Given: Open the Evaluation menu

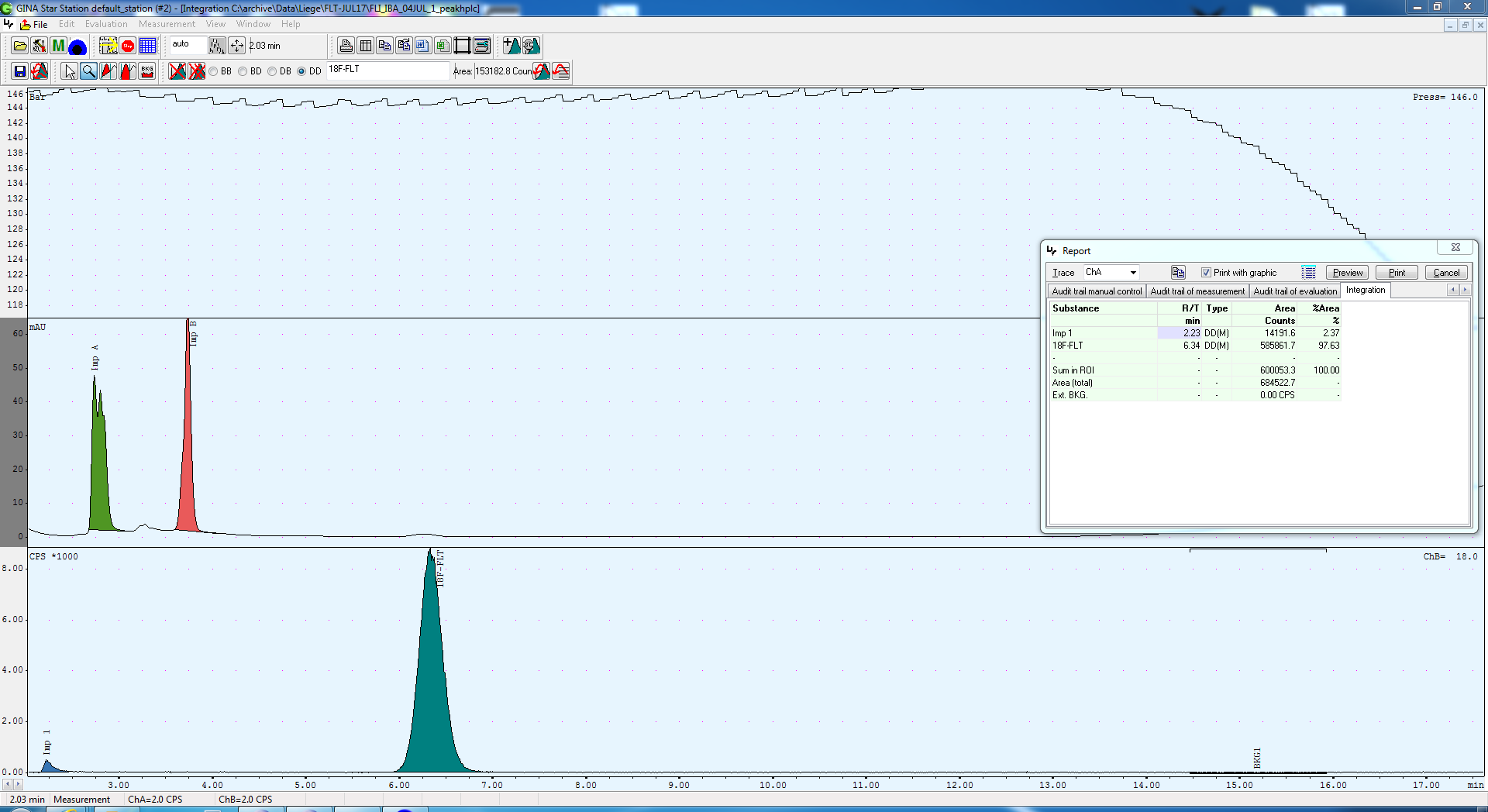Looking at the screenshot, I should point(106,24).
